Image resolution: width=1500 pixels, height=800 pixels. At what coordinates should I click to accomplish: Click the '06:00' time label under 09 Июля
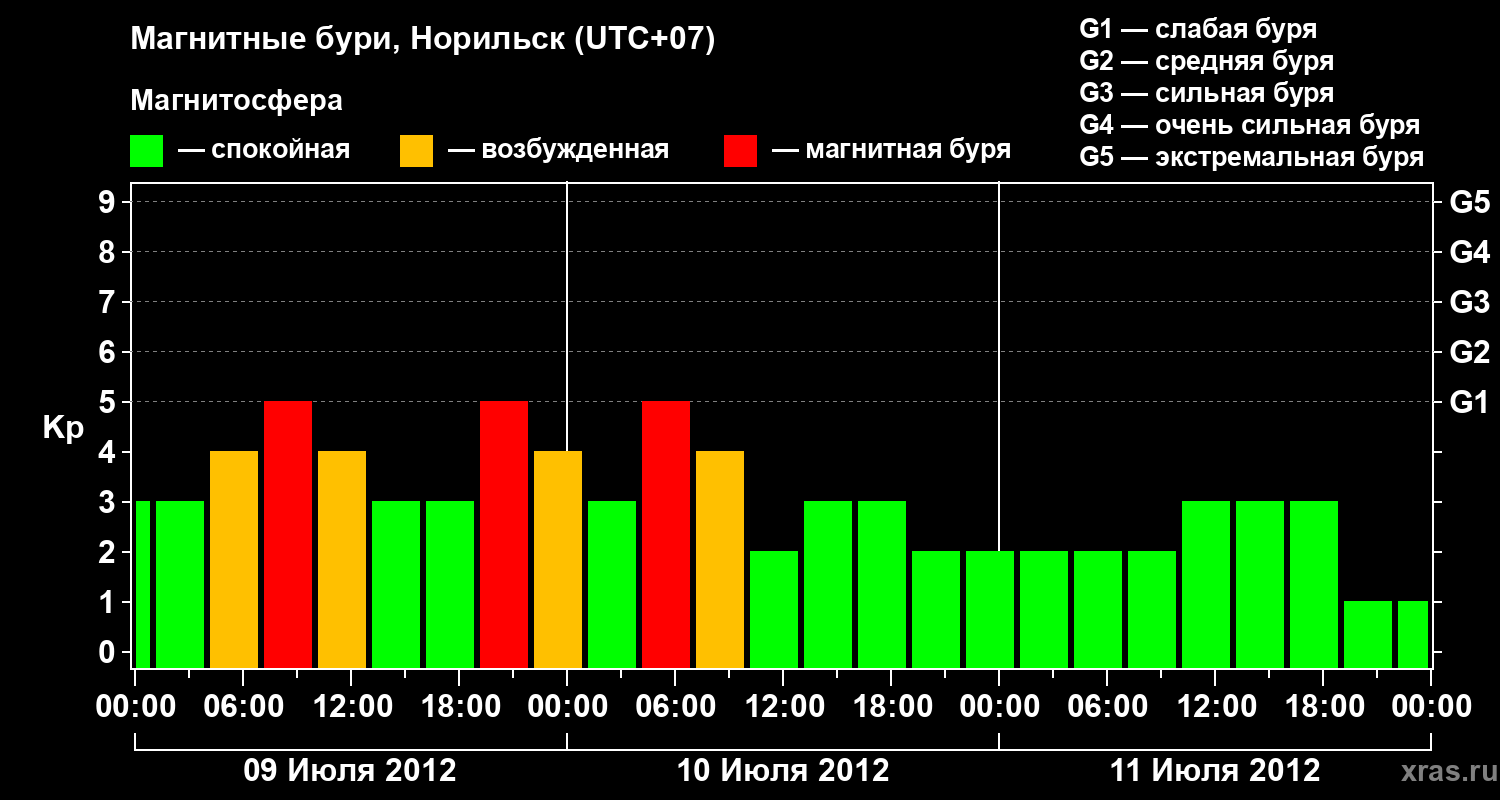[243, 706]
